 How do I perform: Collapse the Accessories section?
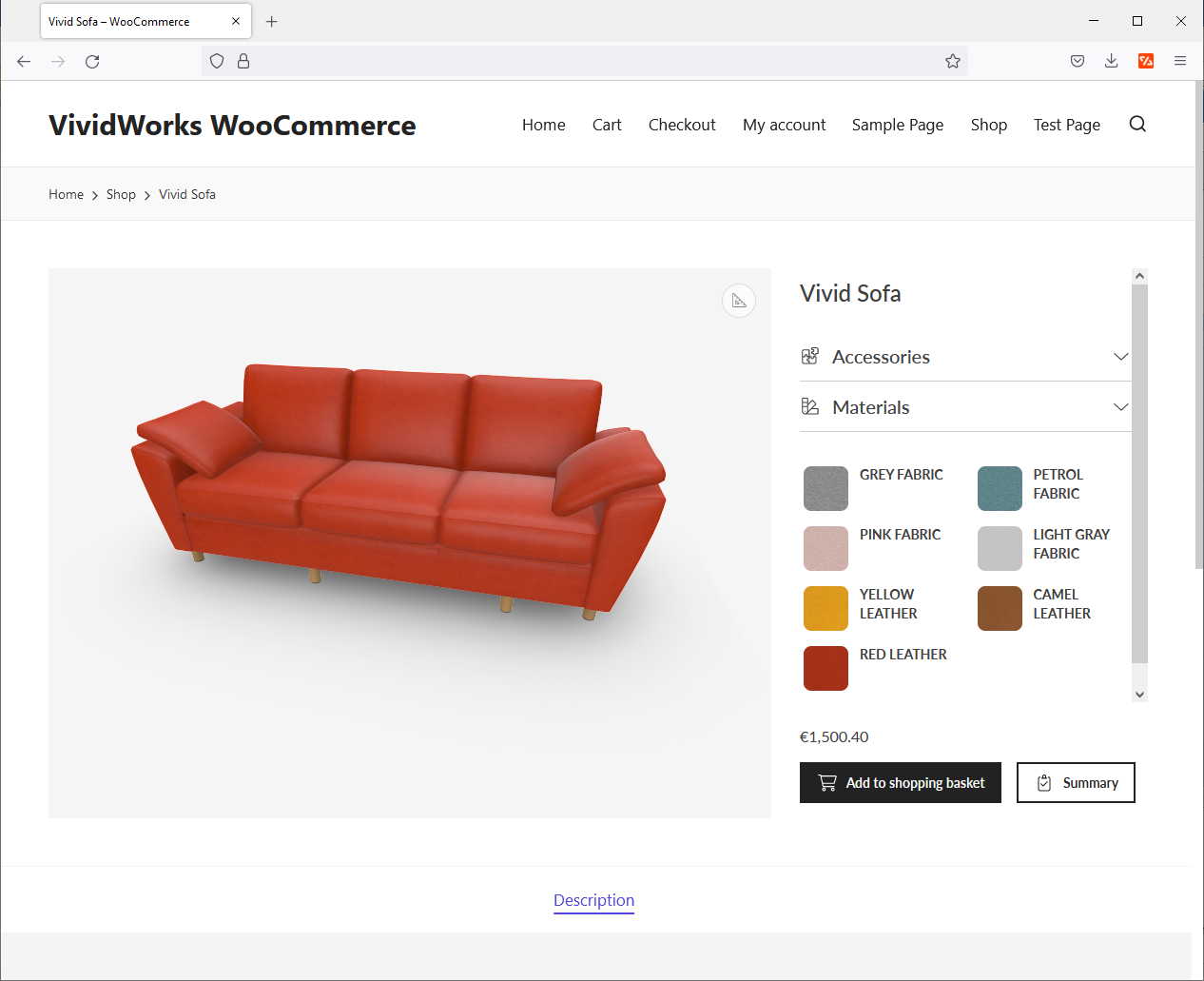pos(1120,356)
